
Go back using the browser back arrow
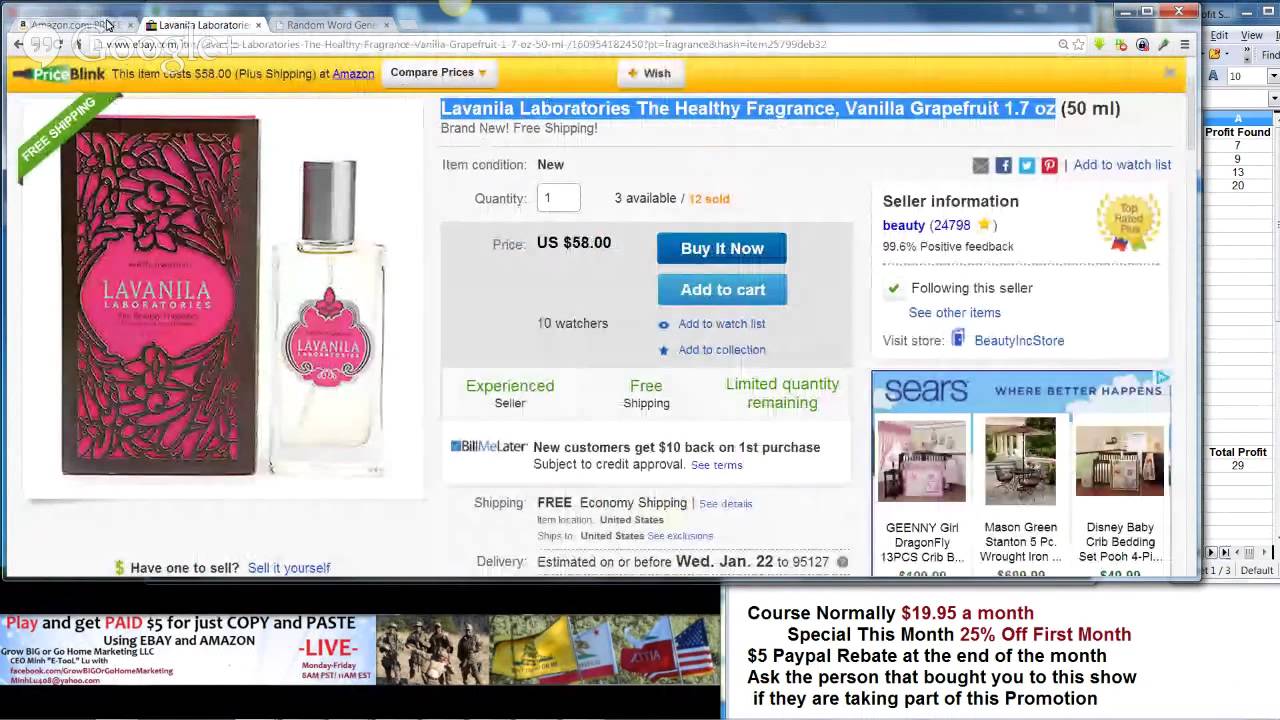tap(18, 44)
